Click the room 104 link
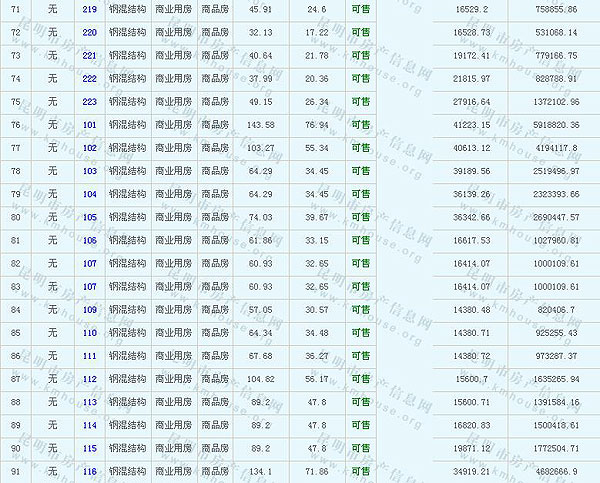Image resolution: width=600 pixels, height=483 pixels. pos(90,194)
